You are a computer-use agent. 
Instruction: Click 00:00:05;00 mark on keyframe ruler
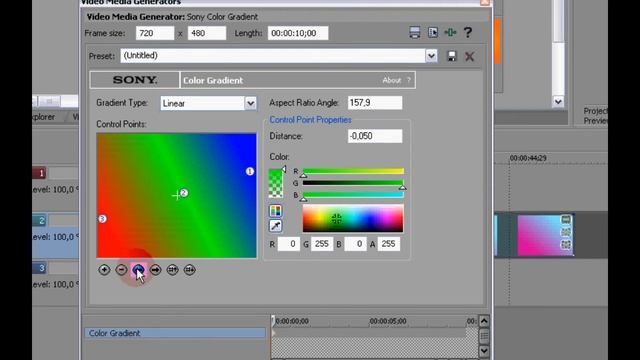pyautogui.click(x=388, y=321)
